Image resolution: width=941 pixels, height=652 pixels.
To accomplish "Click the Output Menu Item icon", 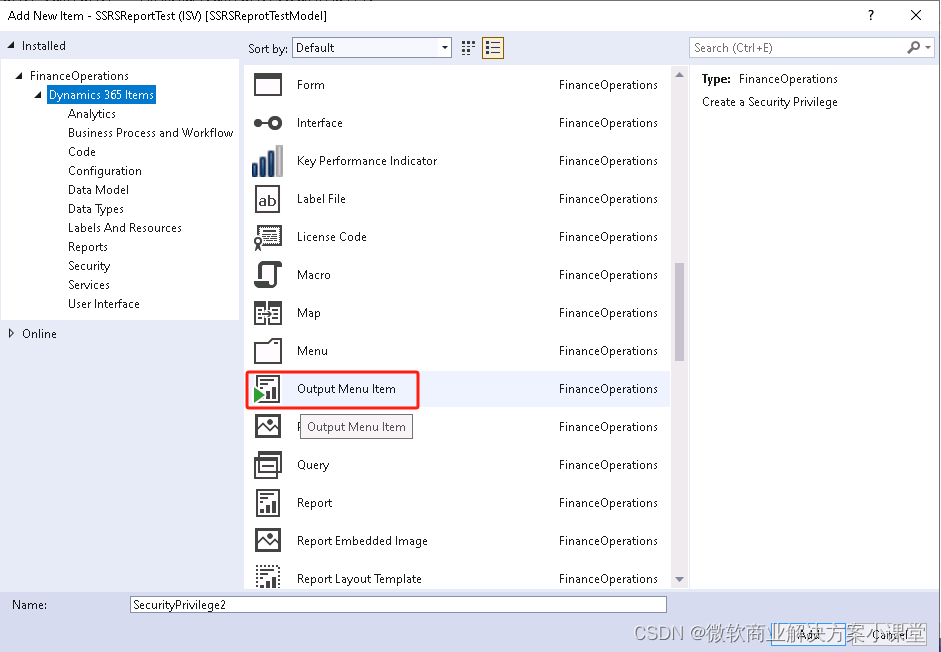I will point(267,389).
